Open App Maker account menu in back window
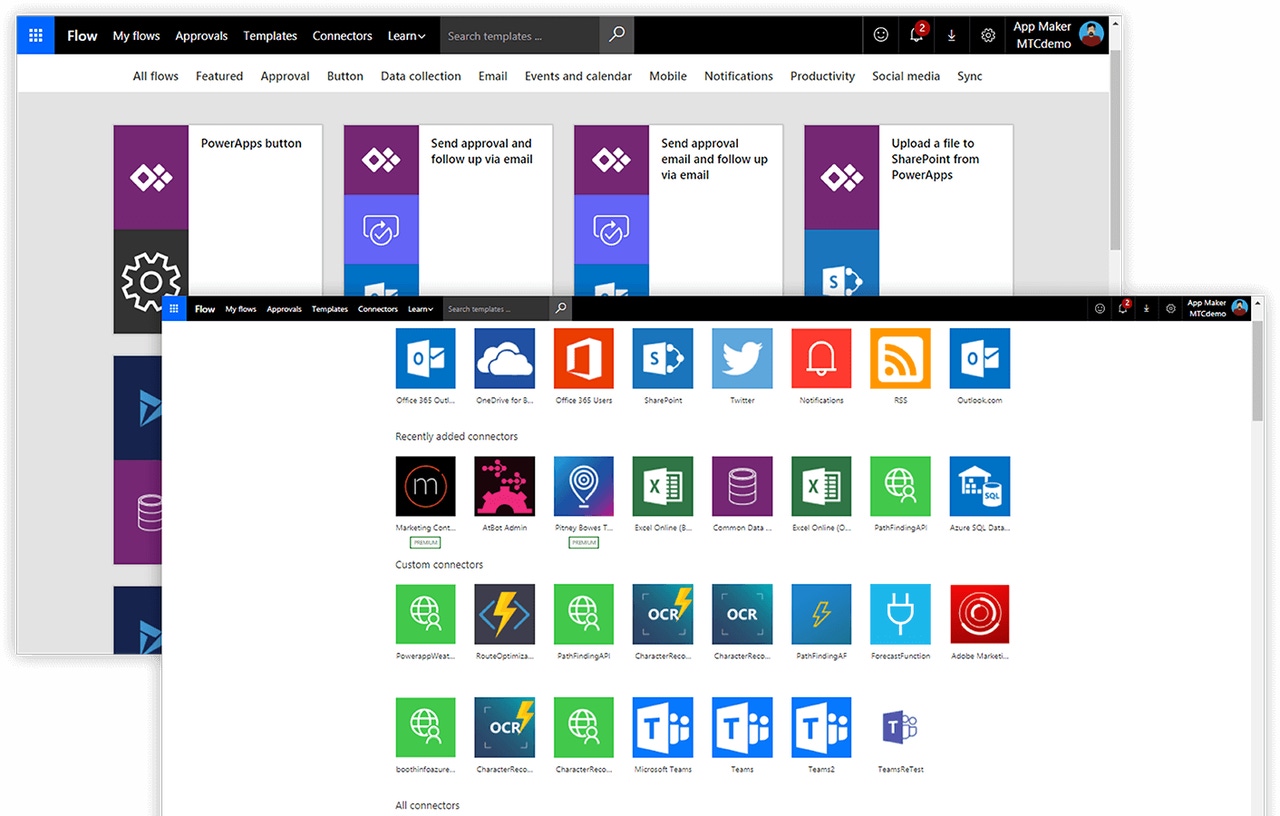 click(x=1058, y=35)
